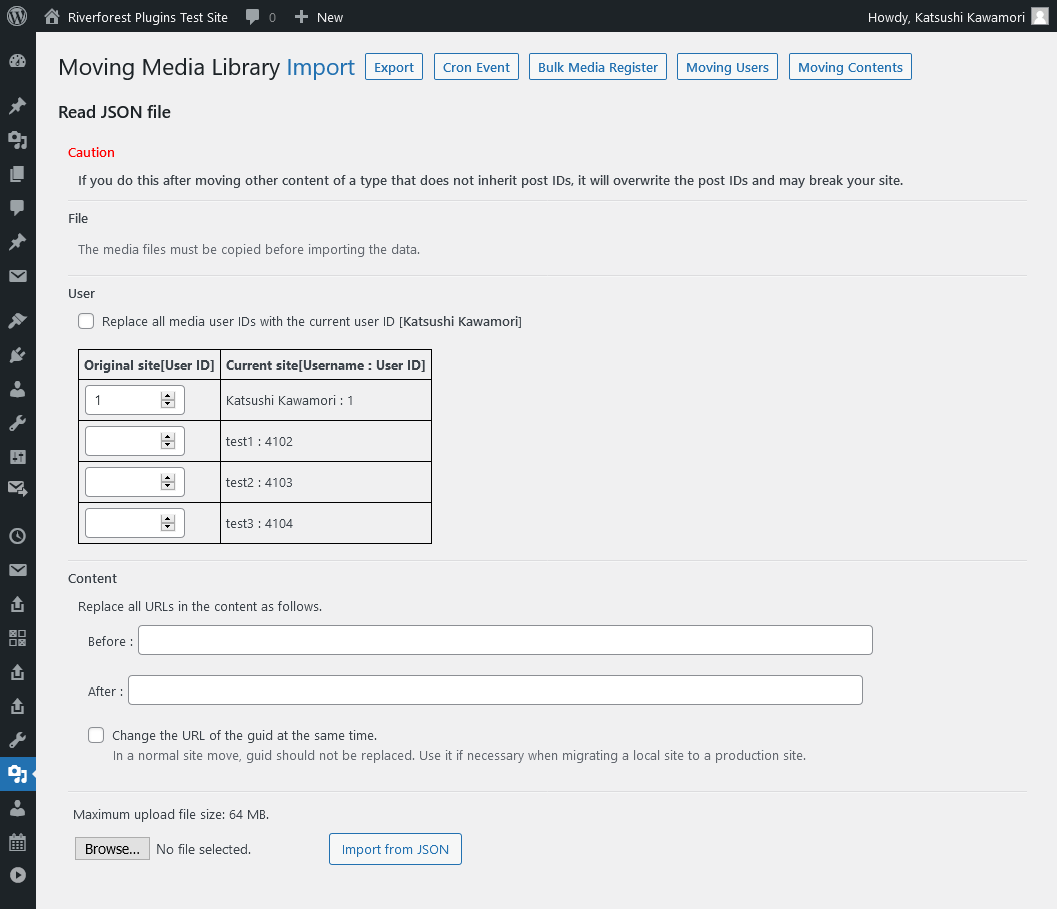Click the pin icon directly above the envelope
1057x909 pixels.
pyautogui.click(x=18, y=242)
